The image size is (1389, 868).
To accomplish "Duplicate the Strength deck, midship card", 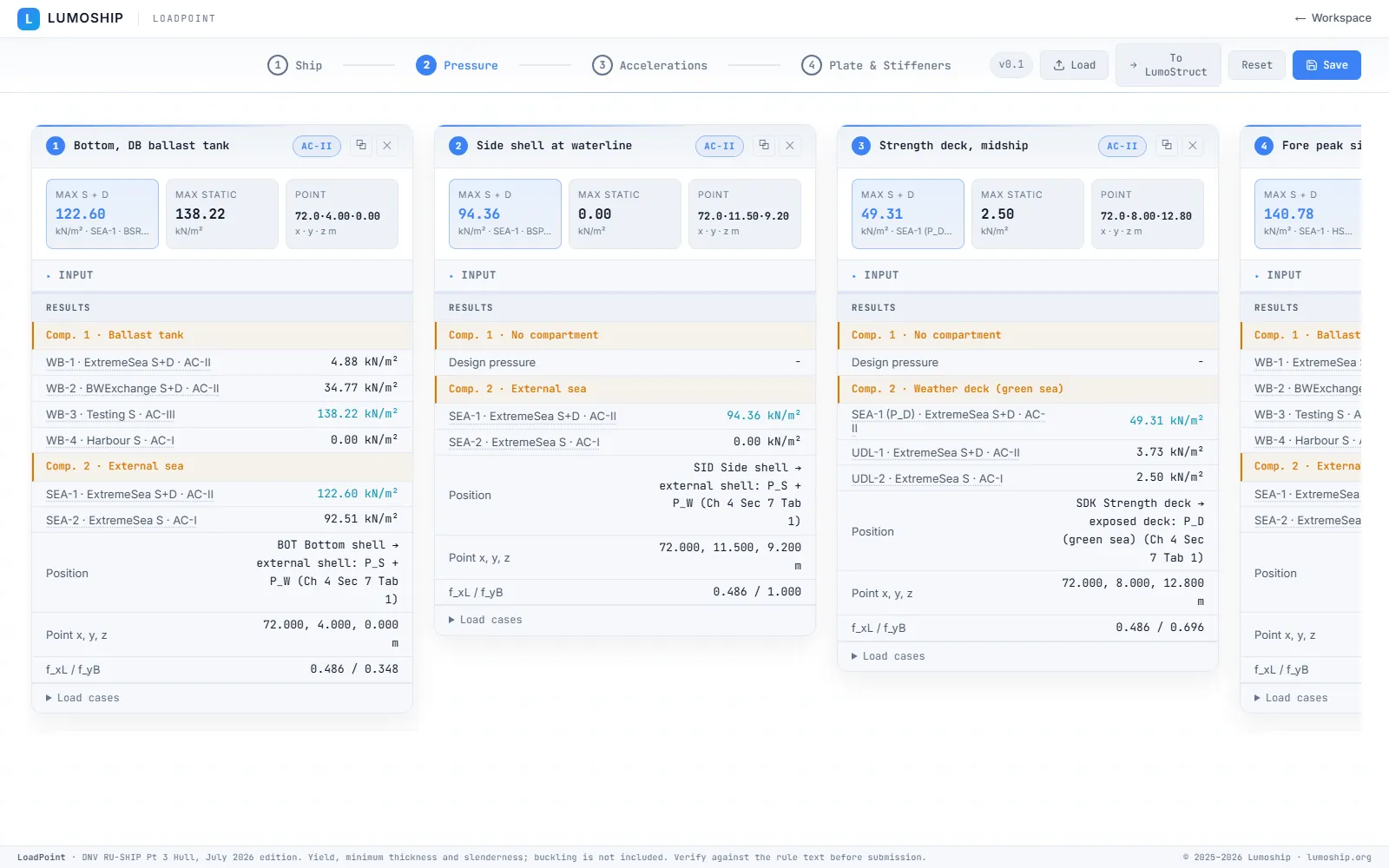I will tap(1167, 146).
